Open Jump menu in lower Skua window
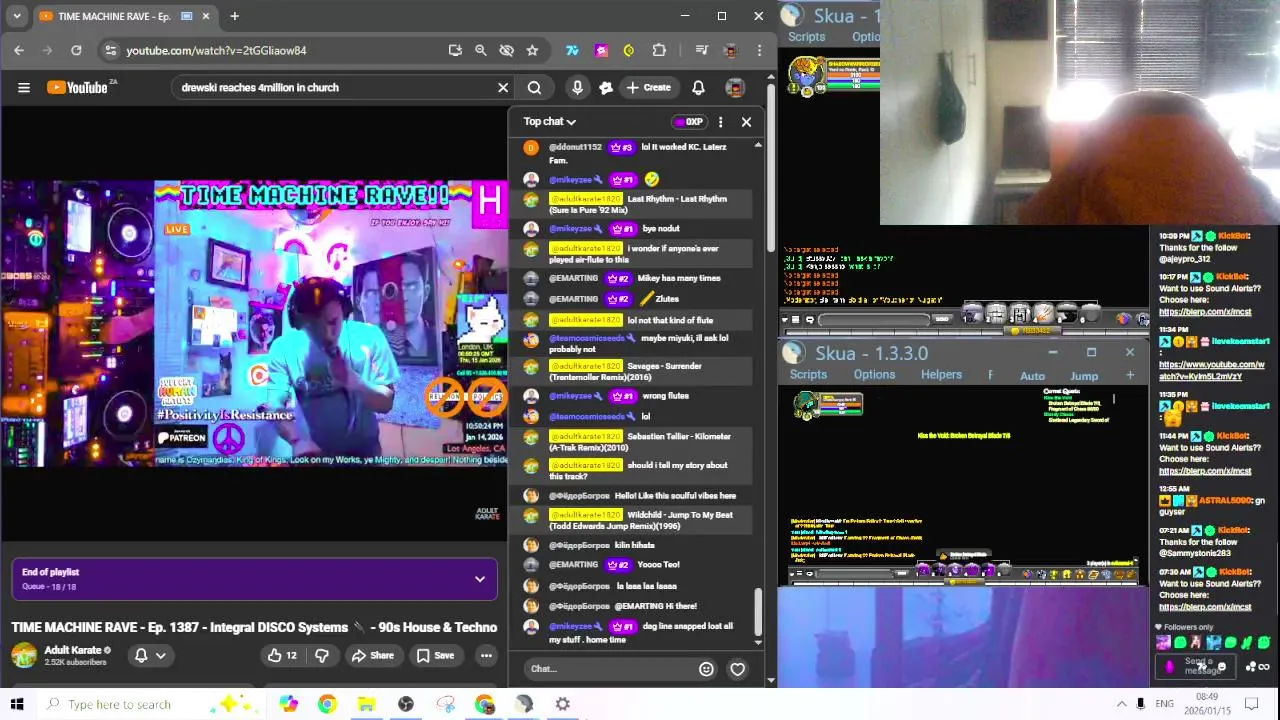1280x720 pixels. click(x=1084, y=376)
